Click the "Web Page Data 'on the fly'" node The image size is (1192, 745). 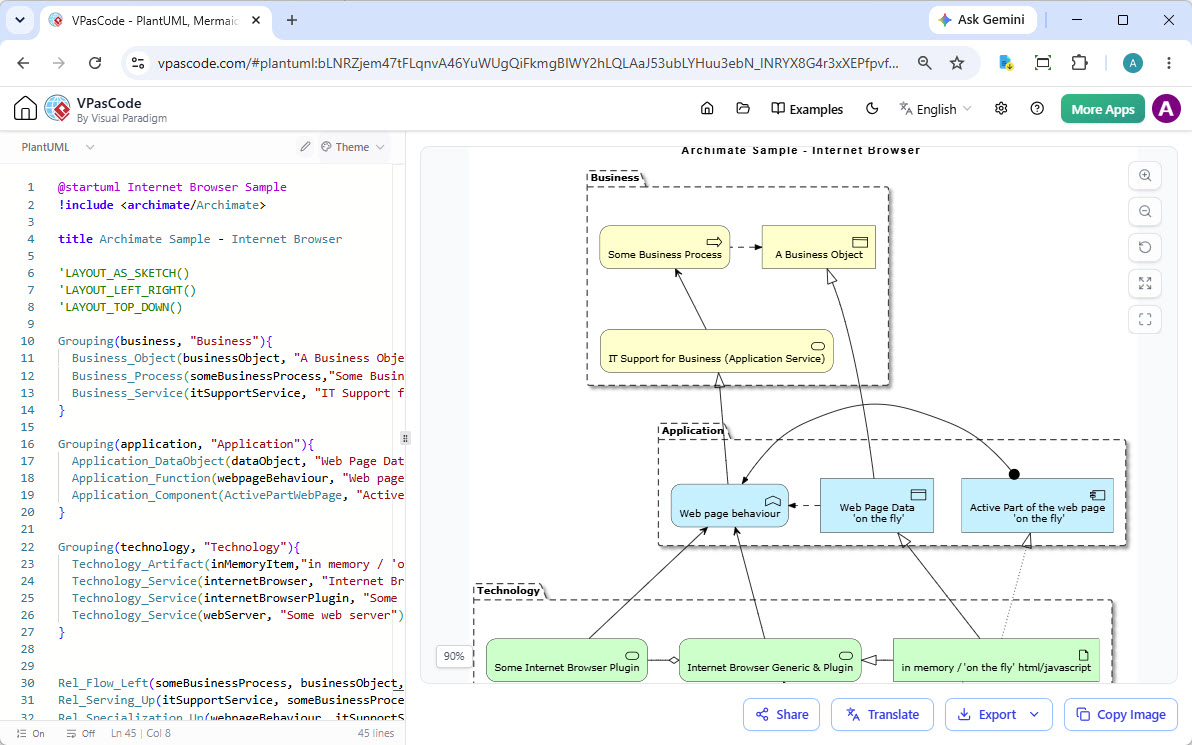pyautogui.click(x=877, y=506)
